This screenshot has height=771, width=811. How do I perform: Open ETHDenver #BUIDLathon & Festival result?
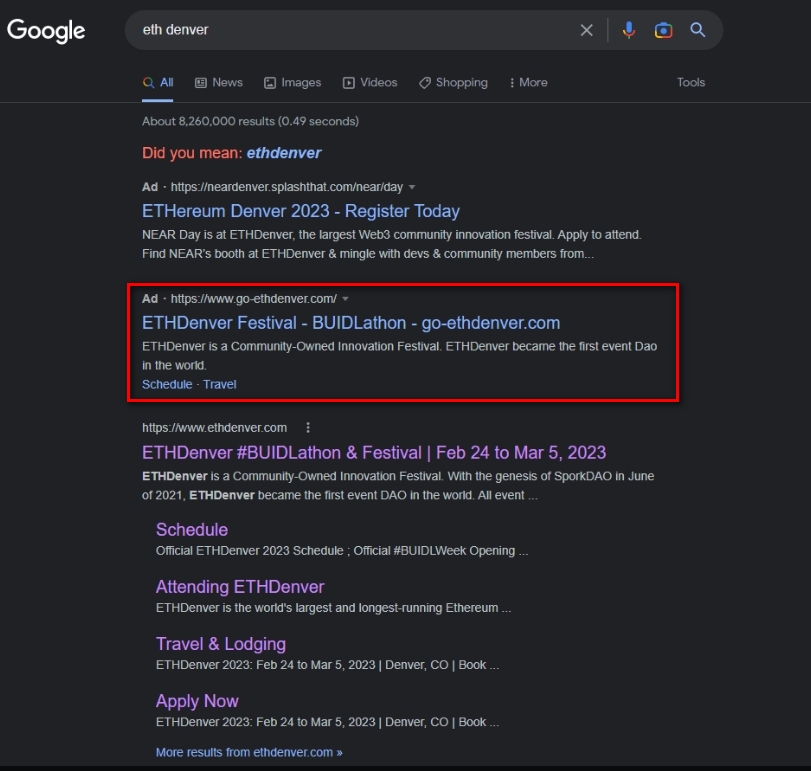[x=373, y=452]
